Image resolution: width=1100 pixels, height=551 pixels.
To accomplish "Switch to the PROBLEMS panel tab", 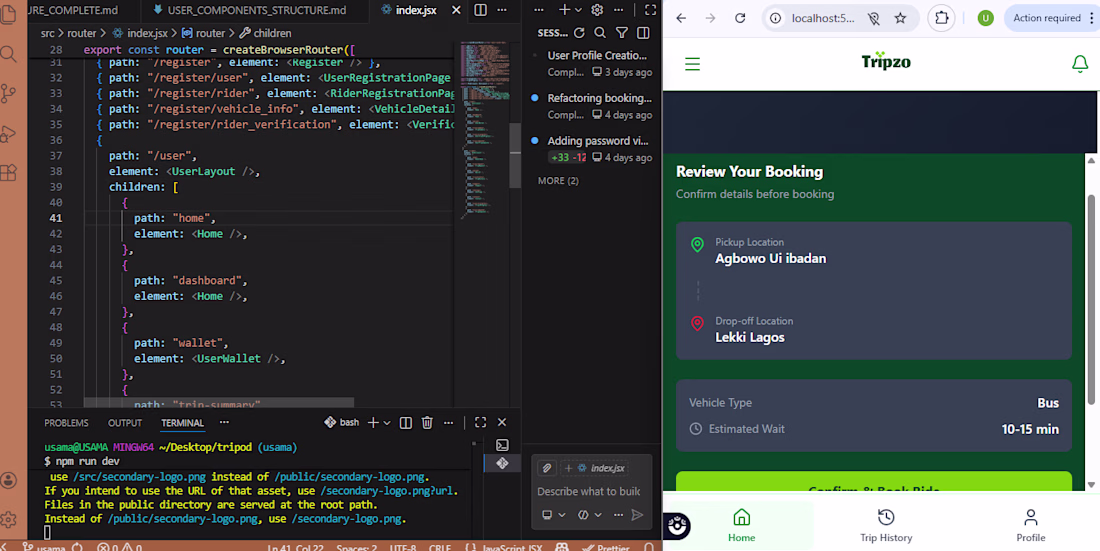I will (x=66, y=423).
